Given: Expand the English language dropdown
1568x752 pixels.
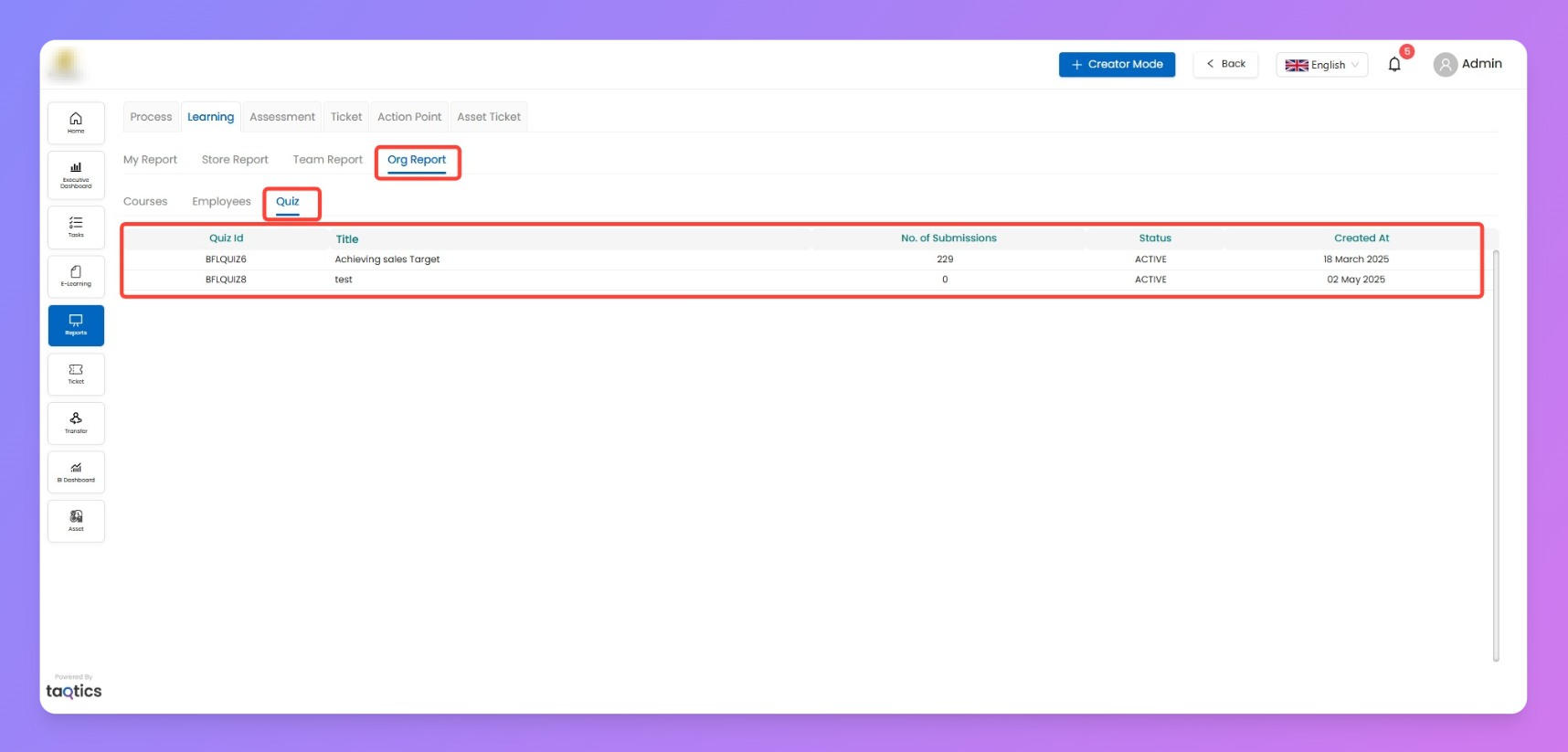Looking at the screenshot, I should point(1321,65).
